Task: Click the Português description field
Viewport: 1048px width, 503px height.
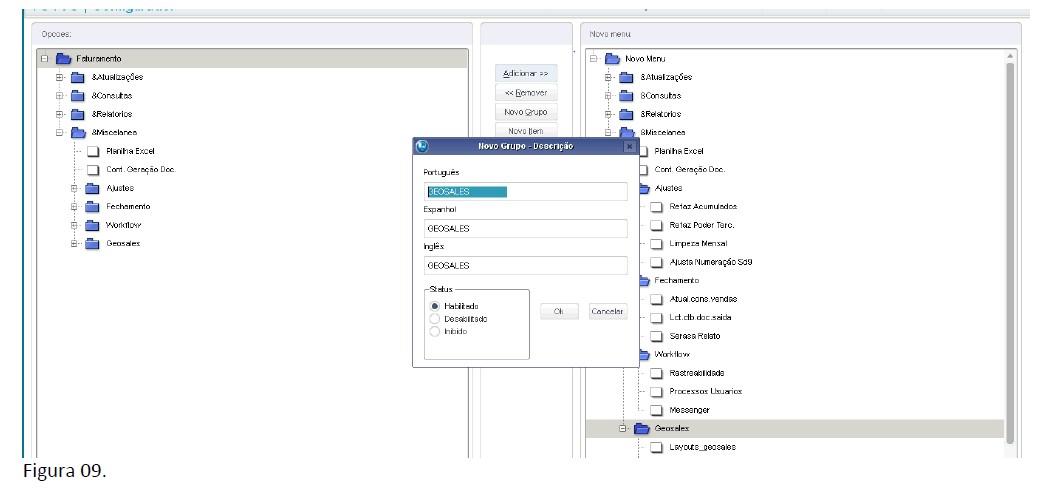Action: click(526, 192)
